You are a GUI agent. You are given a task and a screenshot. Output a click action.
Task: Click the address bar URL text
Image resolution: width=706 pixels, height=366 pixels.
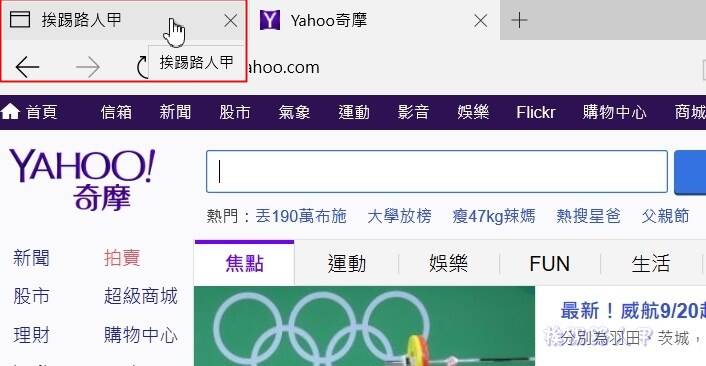pyautogui.click(x=284, y=68)
